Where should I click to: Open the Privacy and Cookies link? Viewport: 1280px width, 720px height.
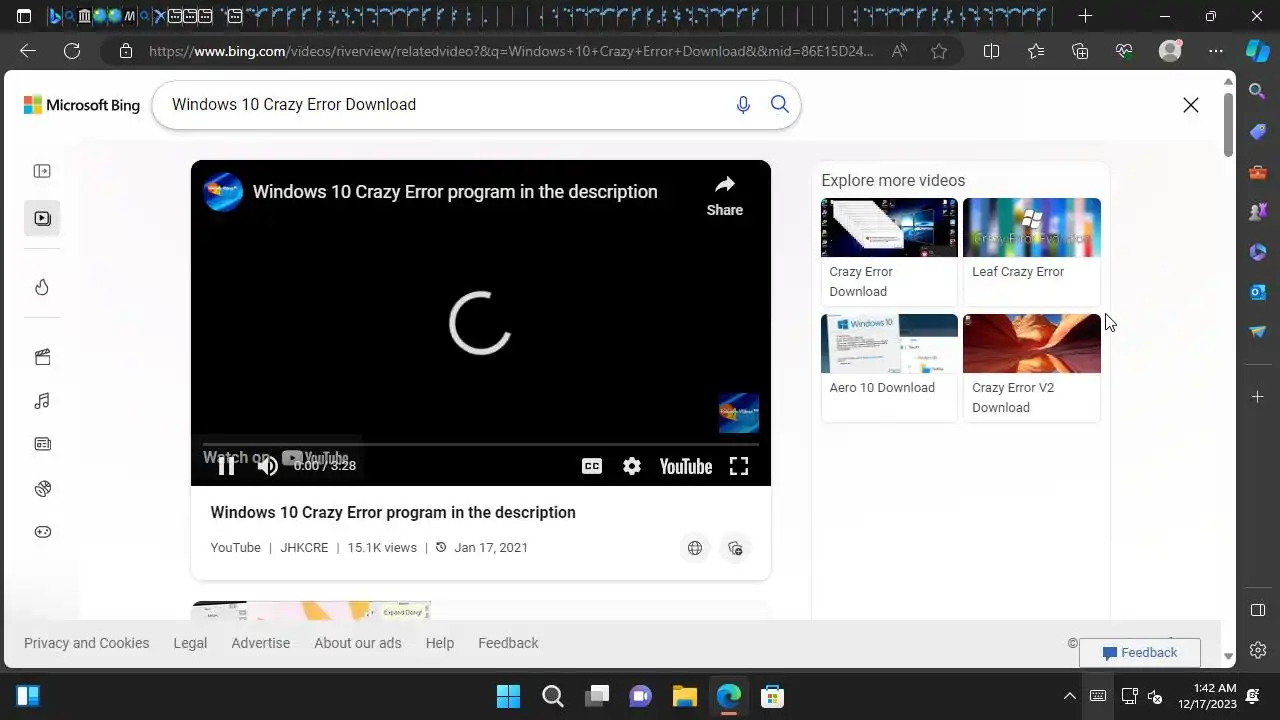point(87,643)
